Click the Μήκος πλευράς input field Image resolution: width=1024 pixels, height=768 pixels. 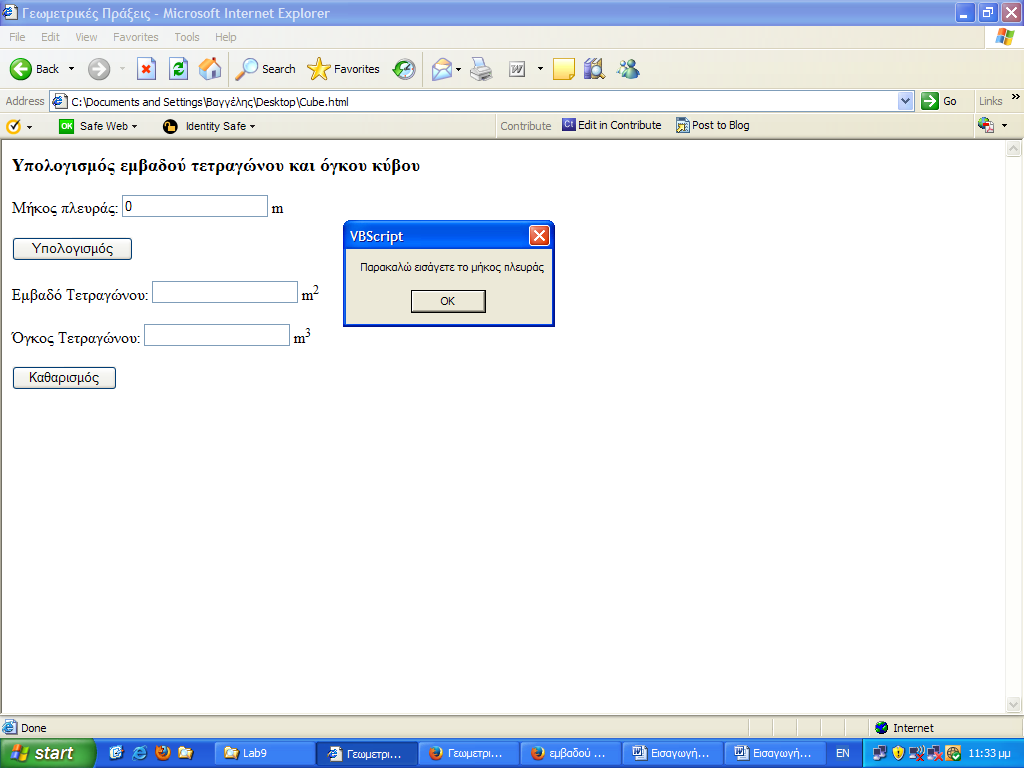click(x=194, y=206)
